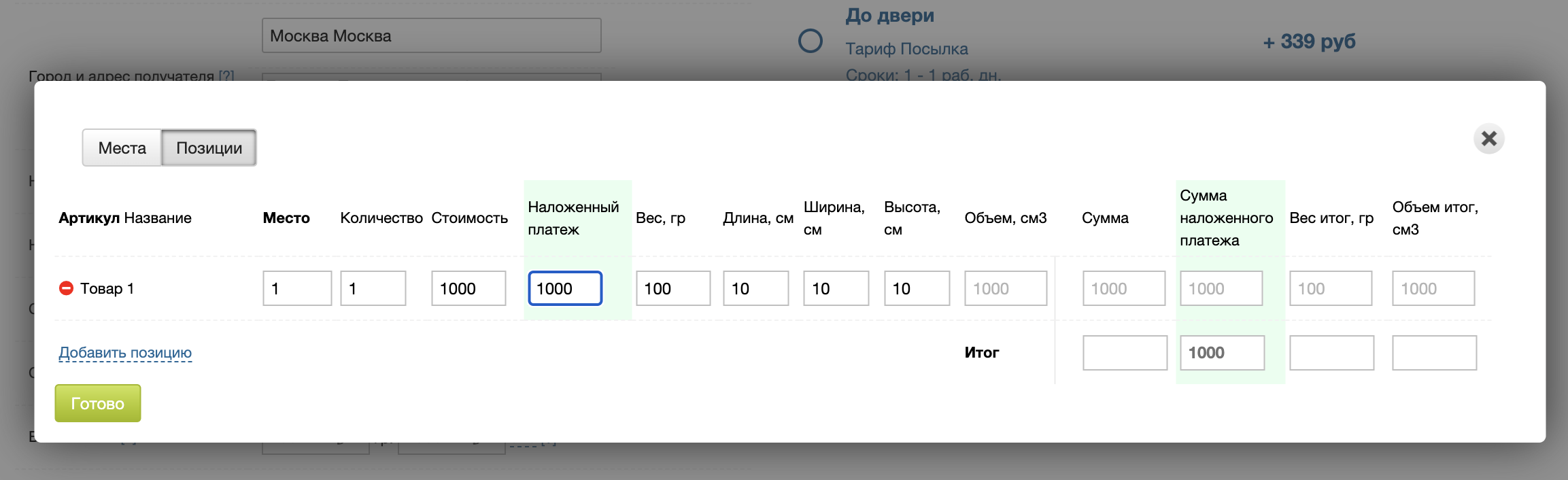Click the Ширина, см input field
Screen dimensions: 1568x480
pyautogui.click(x=836, y=288)
